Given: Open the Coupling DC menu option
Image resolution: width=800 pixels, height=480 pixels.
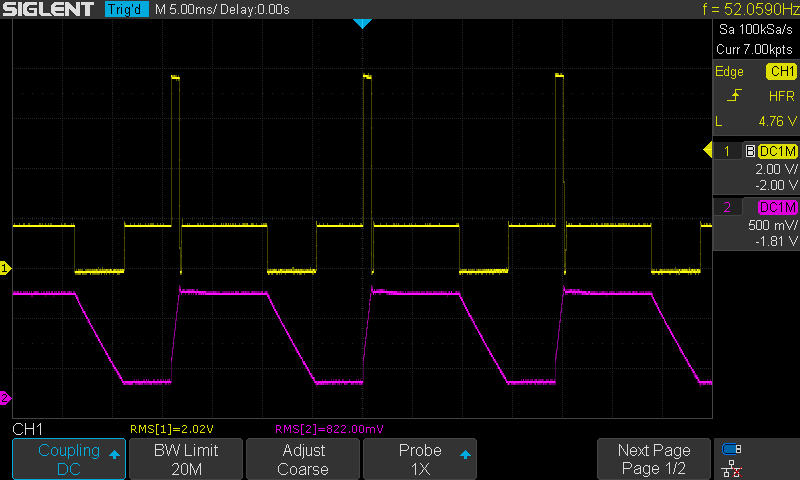Looking at the screenshot, I should tap(69, 459).
